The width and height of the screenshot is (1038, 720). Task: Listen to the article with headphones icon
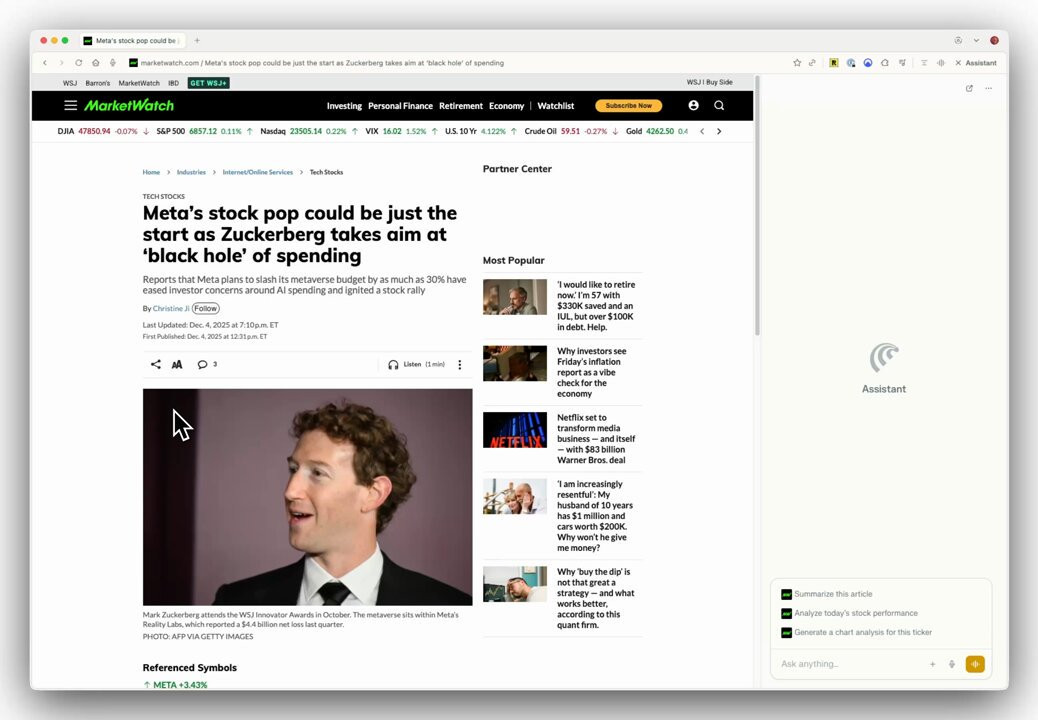[393, 365]
